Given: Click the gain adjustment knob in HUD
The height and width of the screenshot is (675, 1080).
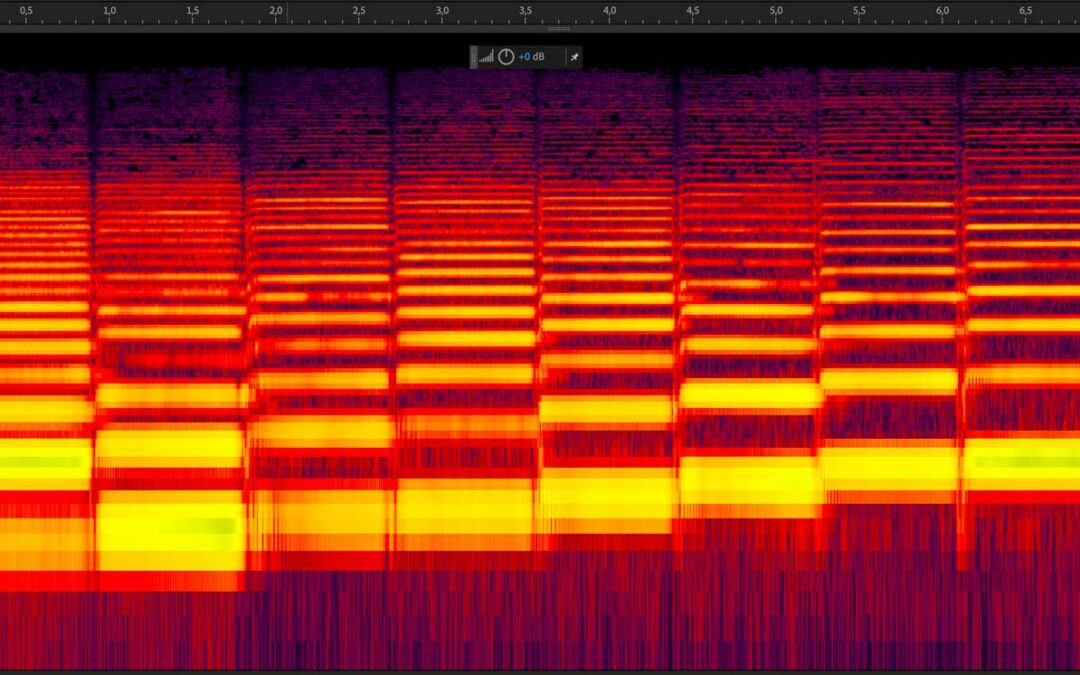Looking at the screenshot, I should click(506, 57).
